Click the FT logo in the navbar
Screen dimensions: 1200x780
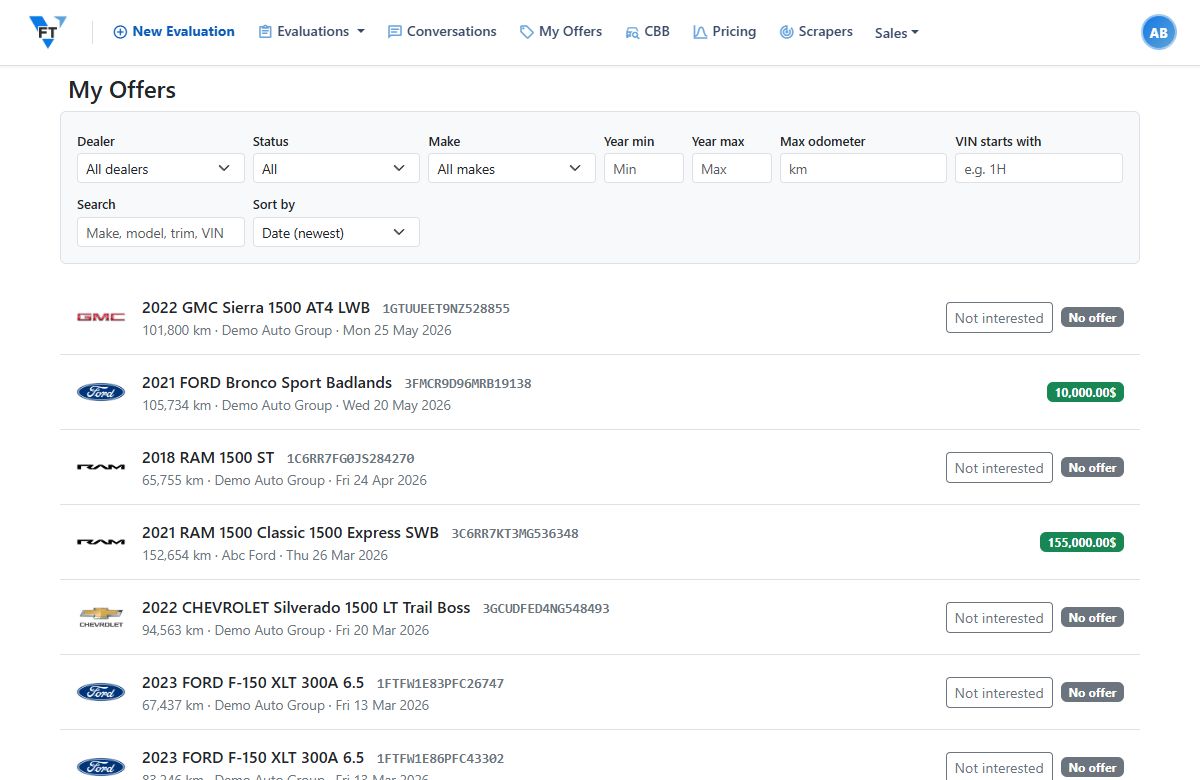(48, 32)
